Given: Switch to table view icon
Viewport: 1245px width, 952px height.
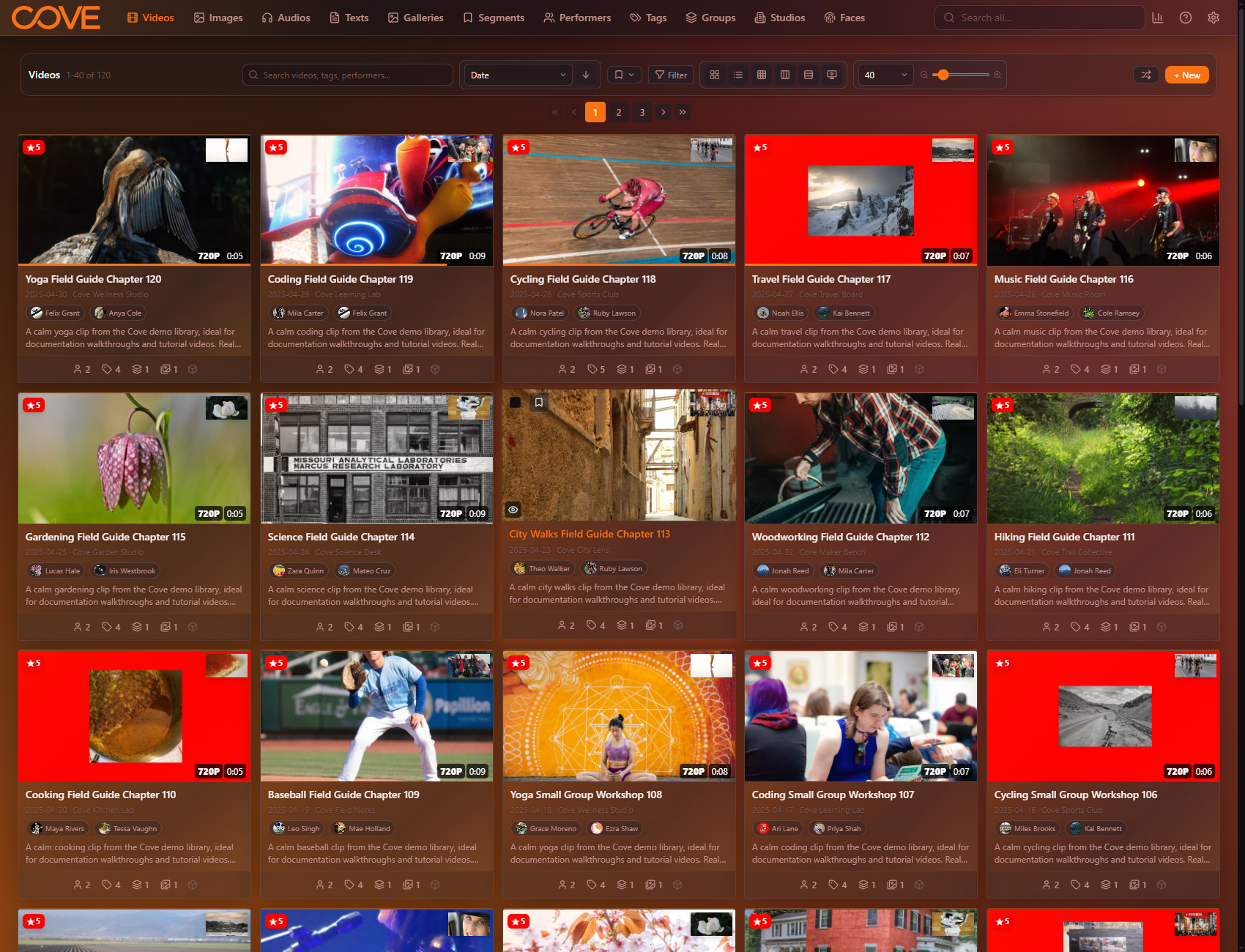Looking at the screenshot, I should point(762,75).
